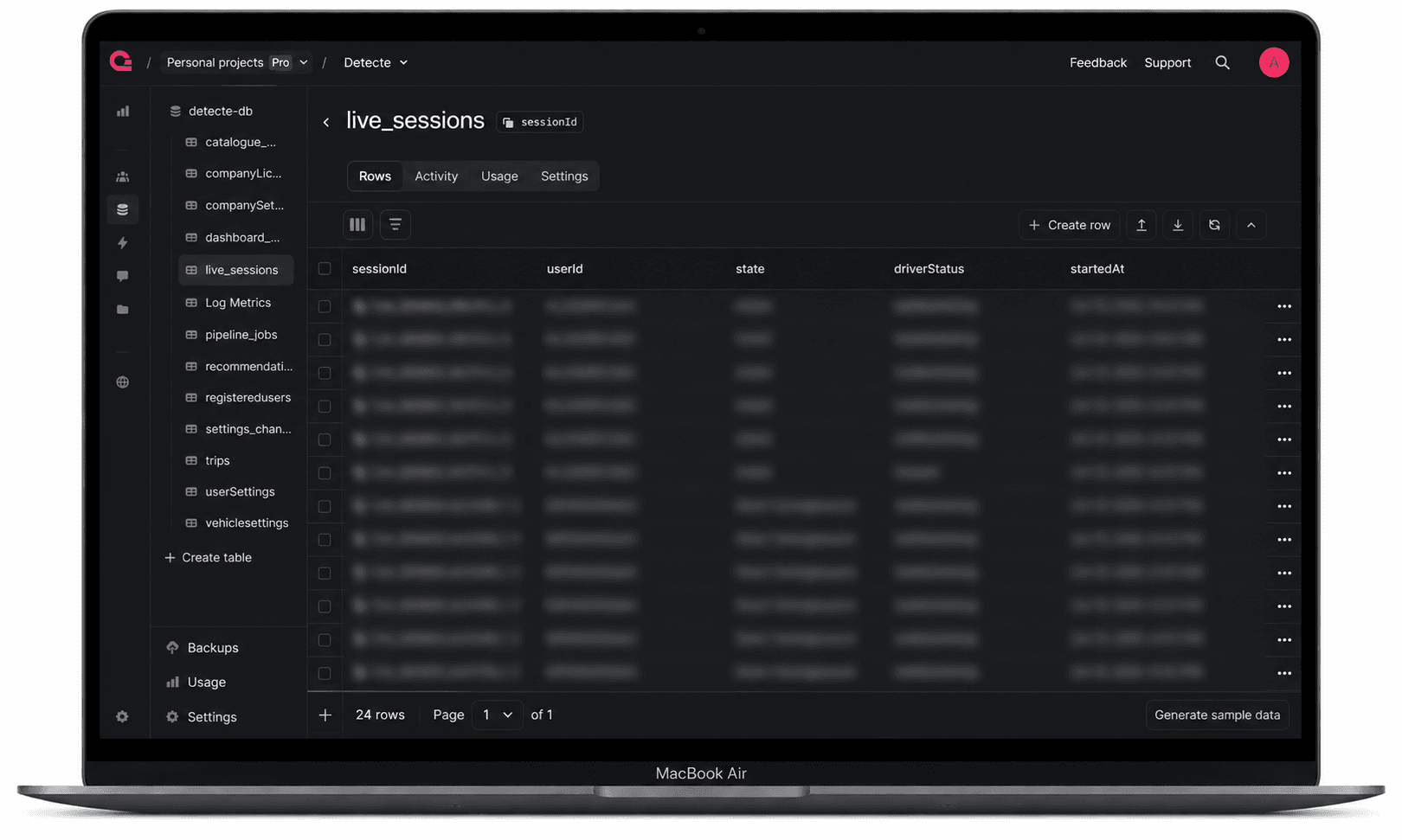This screenshot has height=840, width=1402.
Task: Open the Feedback link
Action: (x=1097, y=62)
